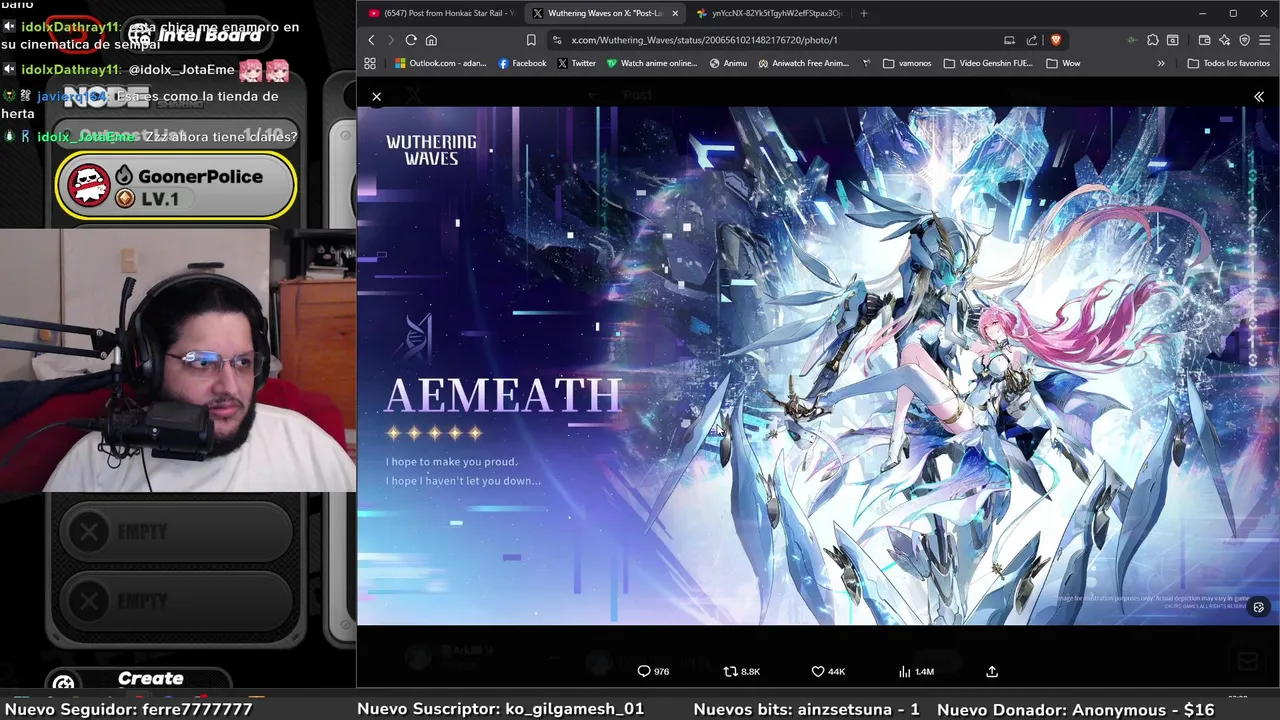This screenshot has width=1280, height=720.
Task: Switch to the ynYccNX-82Yk5t tab
Action: pyautogui.click(x=768, y=13)
